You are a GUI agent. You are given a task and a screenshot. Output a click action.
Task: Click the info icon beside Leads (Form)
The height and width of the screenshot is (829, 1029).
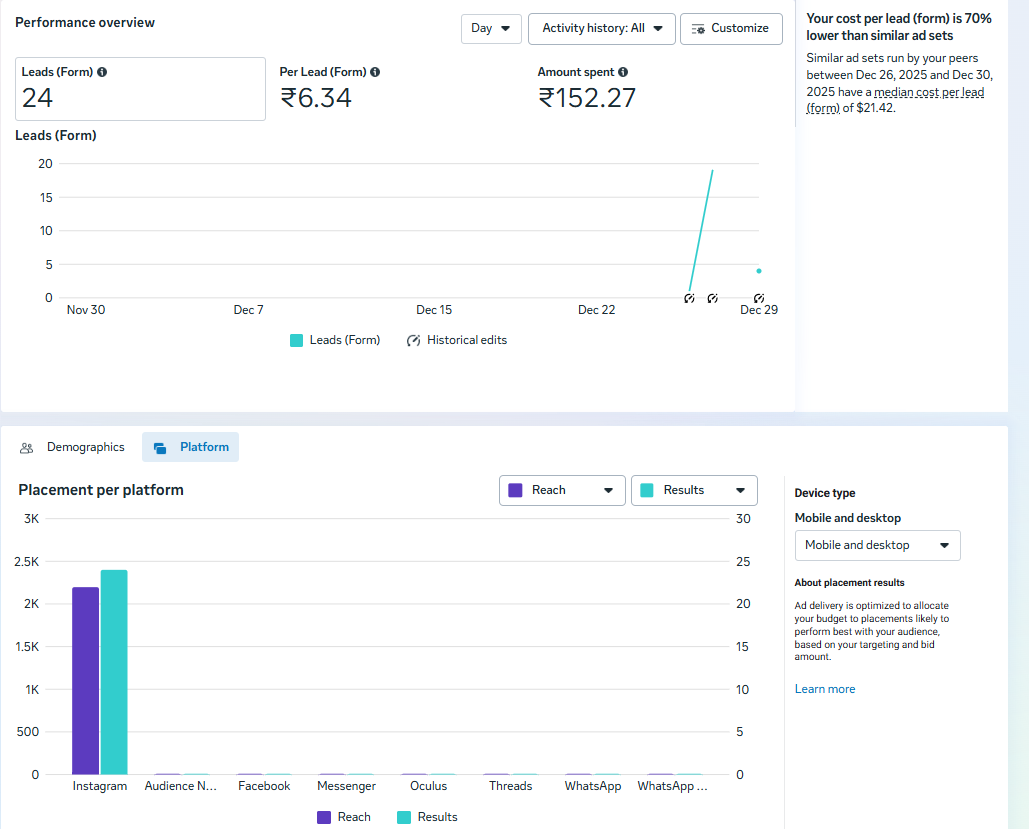tap(102, 72)
